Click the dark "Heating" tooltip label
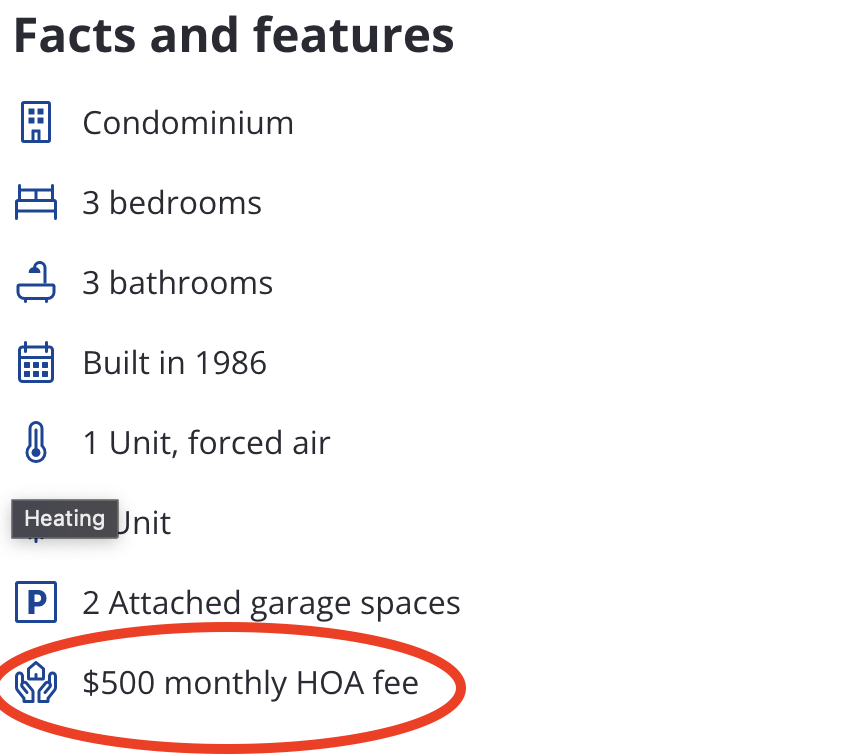 coord(65,519)
